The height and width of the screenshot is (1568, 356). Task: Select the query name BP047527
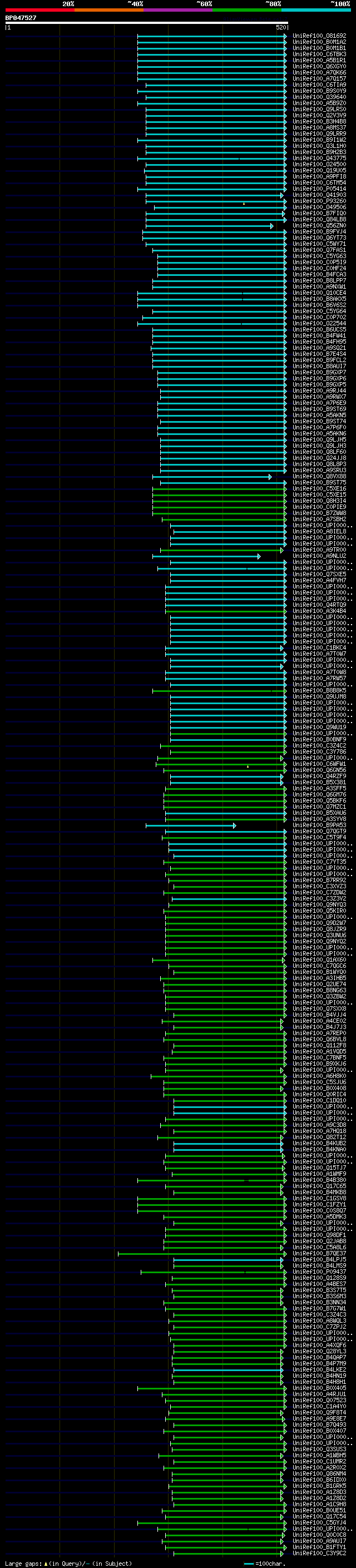(x=21, y=18)
